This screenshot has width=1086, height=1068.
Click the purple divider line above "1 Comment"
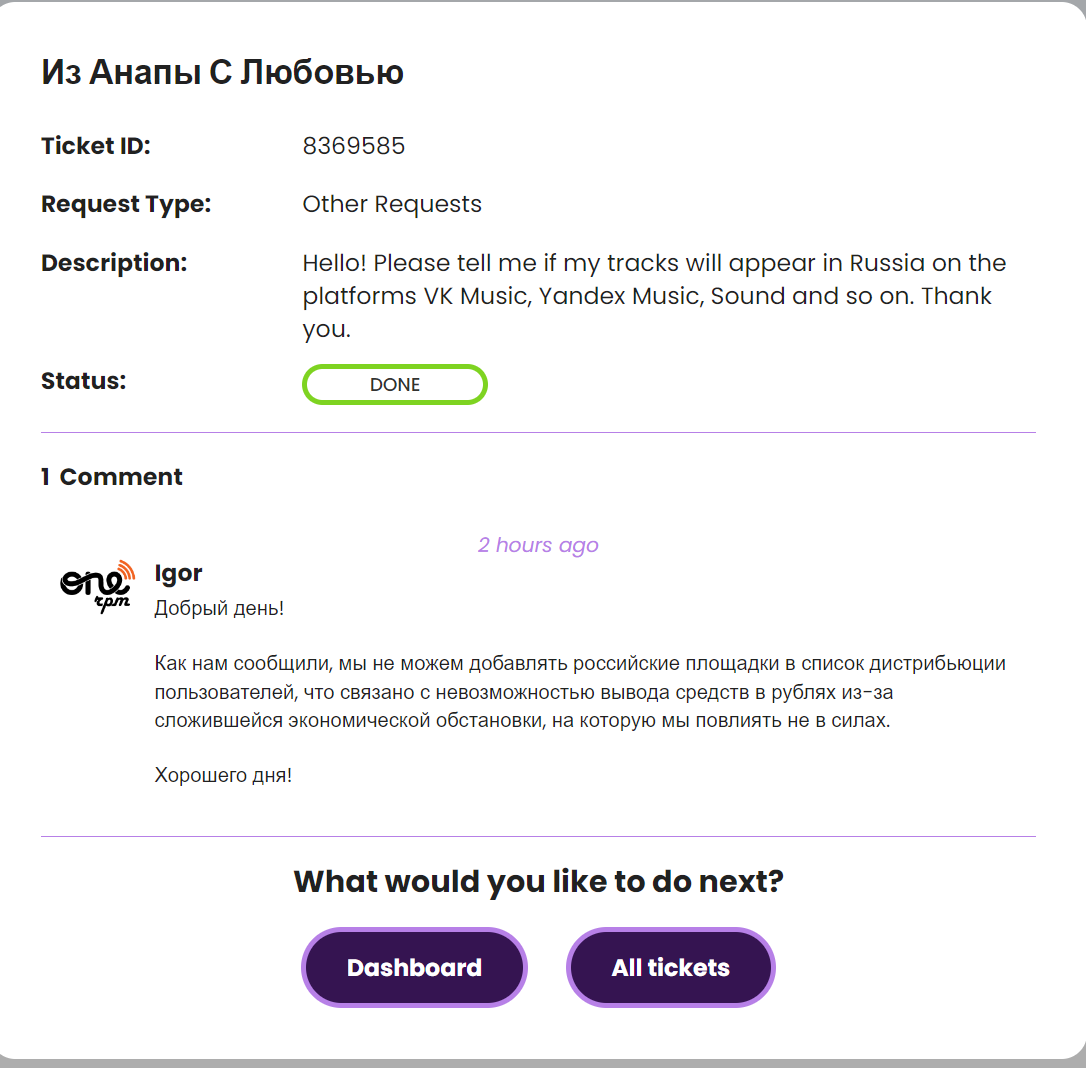coord(538,433)
